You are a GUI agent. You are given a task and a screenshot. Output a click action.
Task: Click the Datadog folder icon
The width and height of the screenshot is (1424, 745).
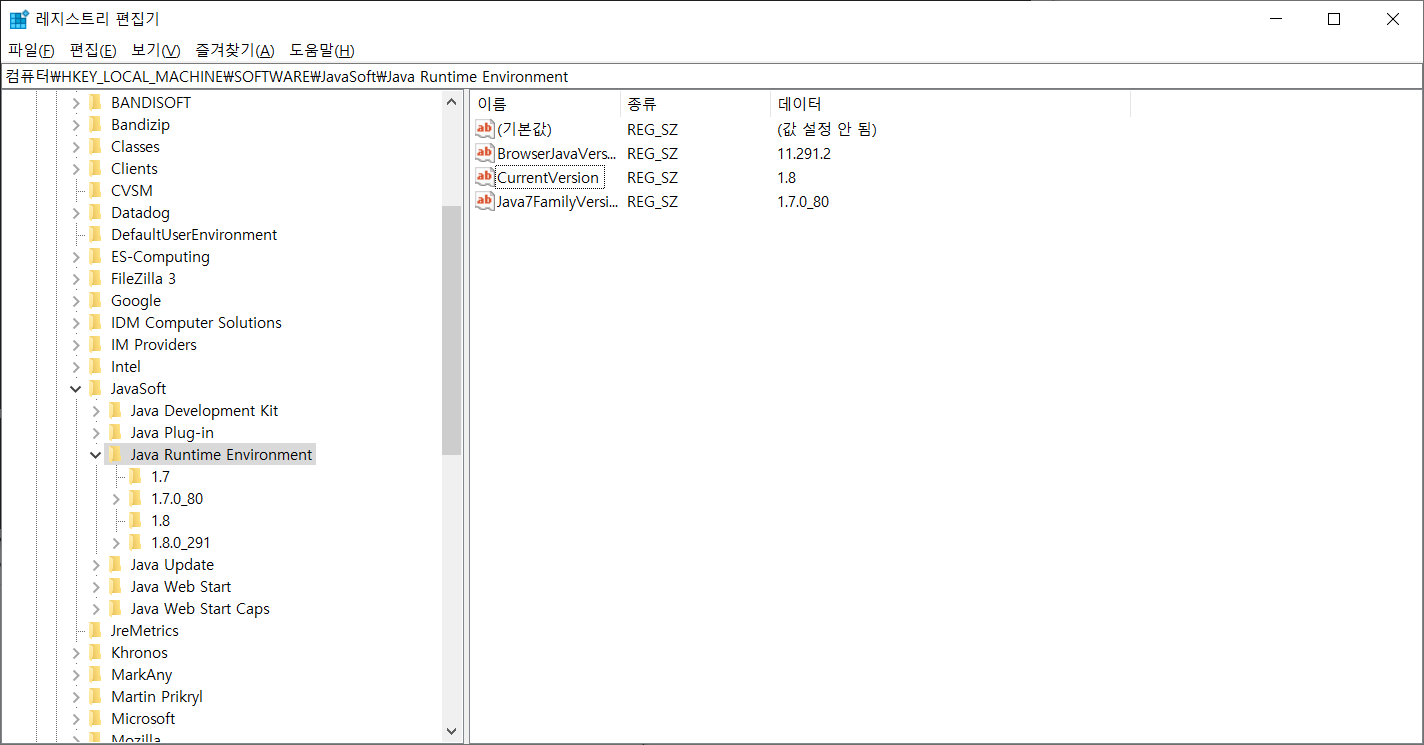(x=96, y=212)
